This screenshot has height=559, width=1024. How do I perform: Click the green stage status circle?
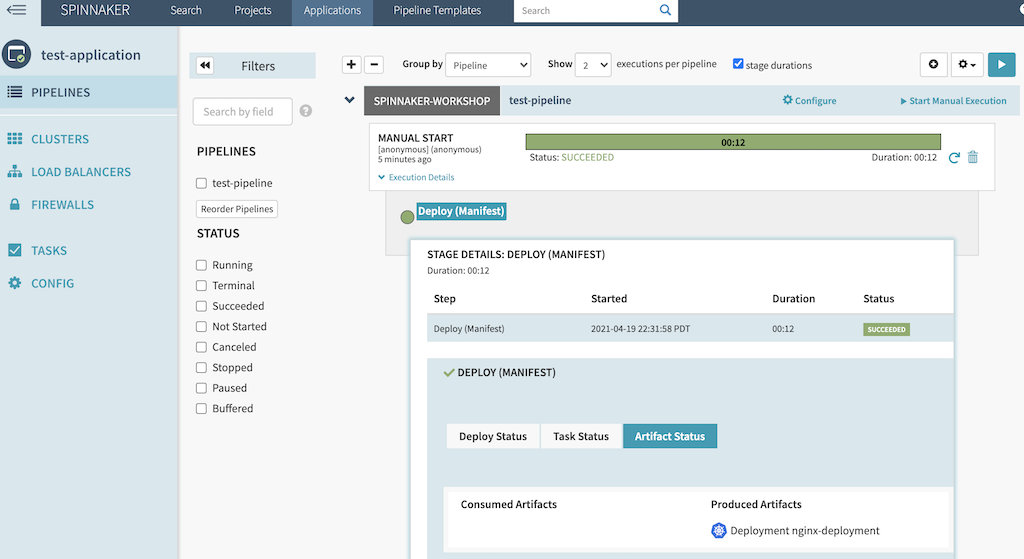coord(407,217)
